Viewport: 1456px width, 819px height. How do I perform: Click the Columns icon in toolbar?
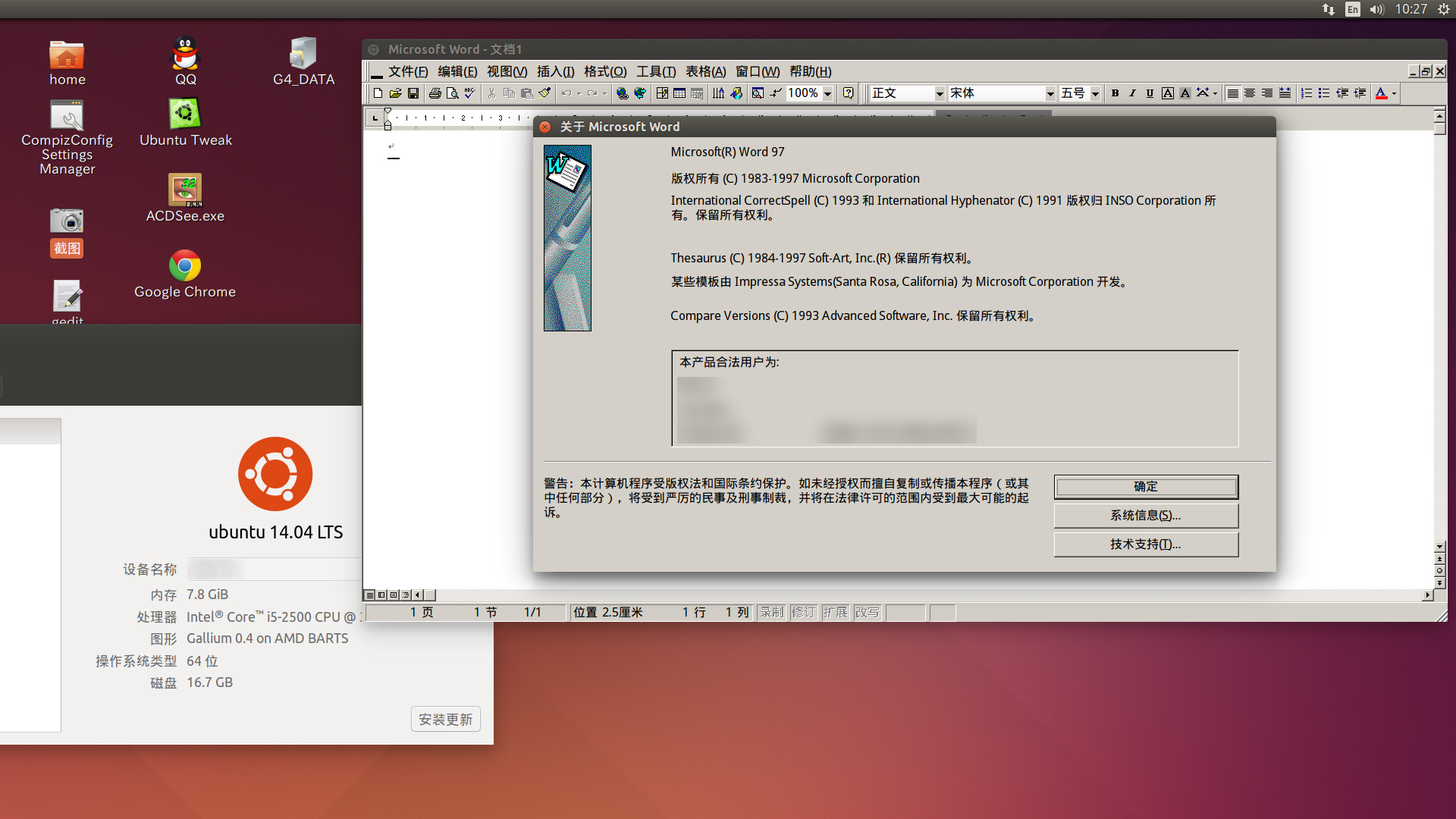pos(718,93)
